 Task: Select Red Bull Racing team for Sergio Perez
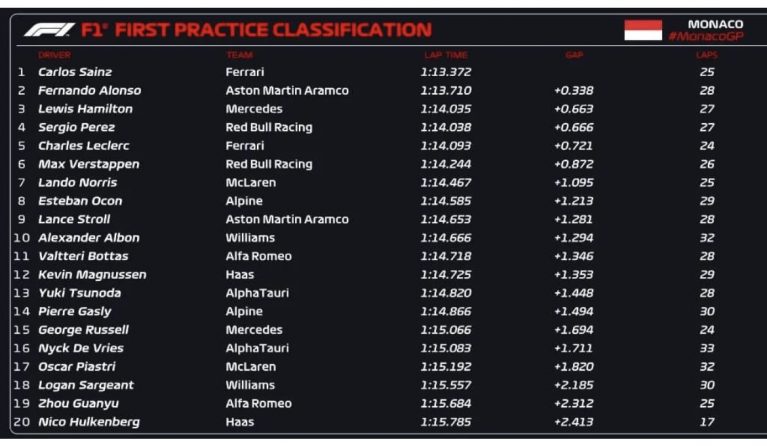tap(269, 127)
